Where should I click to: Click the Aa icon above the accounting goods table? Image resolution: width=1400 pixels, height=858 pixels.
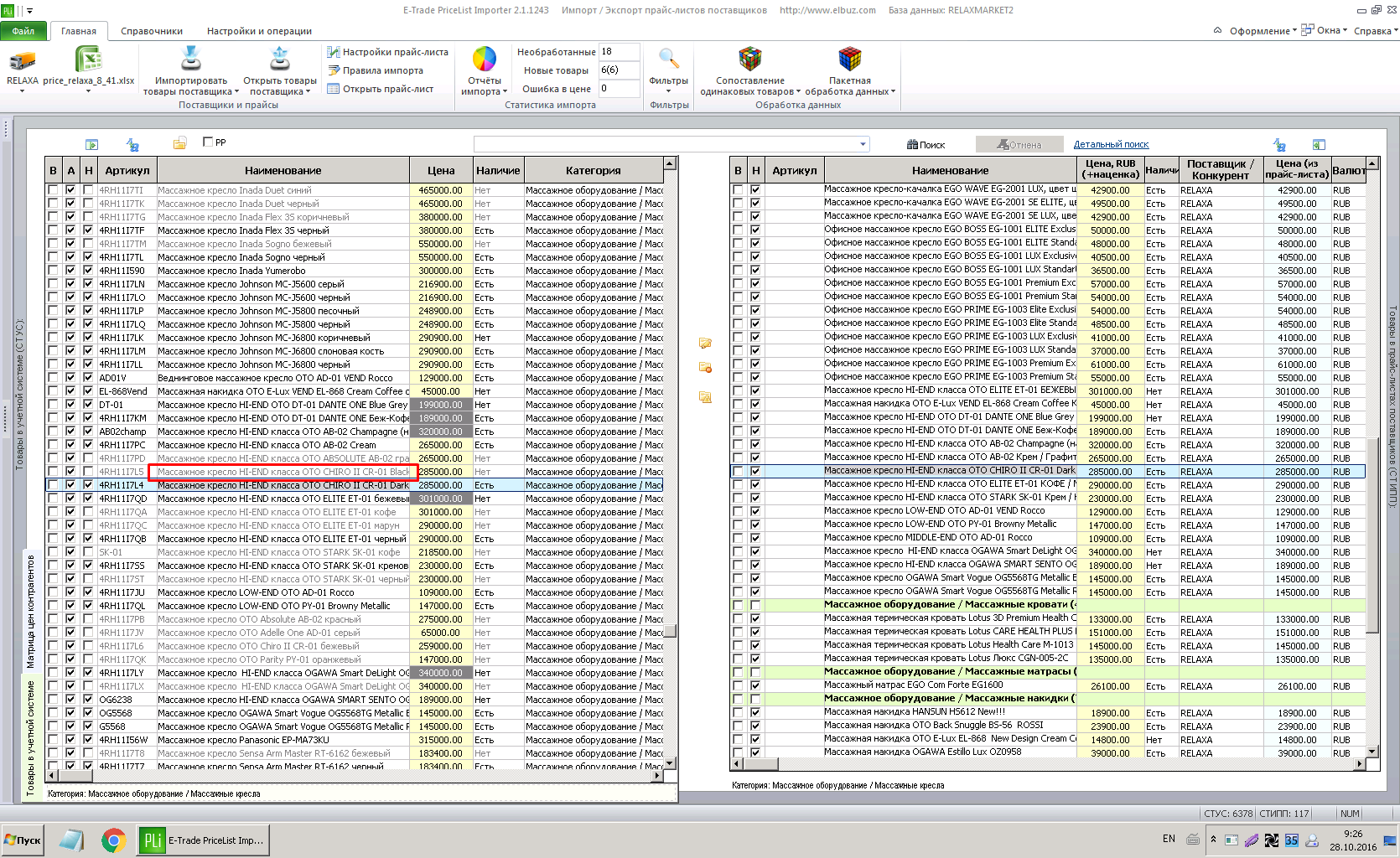(132, 144)
